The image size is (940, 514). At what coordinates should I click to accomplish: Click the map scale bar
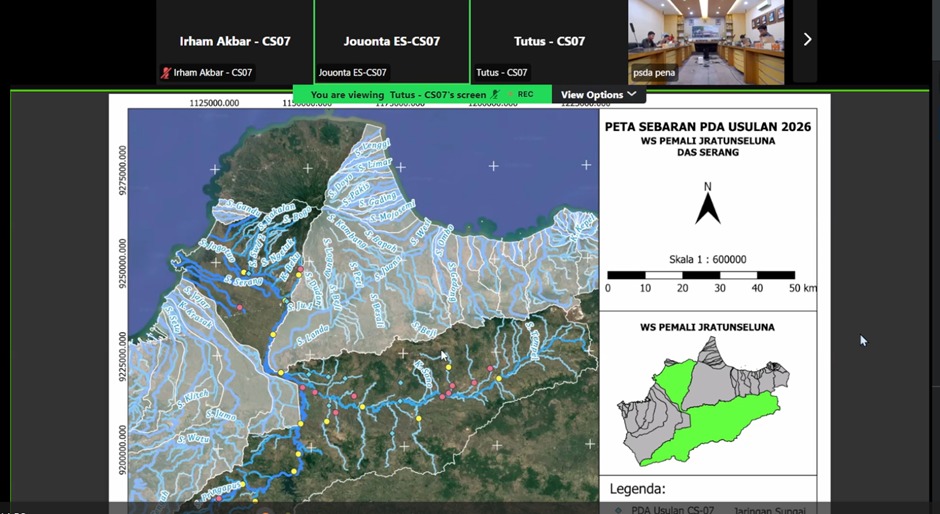click(x=701, y=275)
